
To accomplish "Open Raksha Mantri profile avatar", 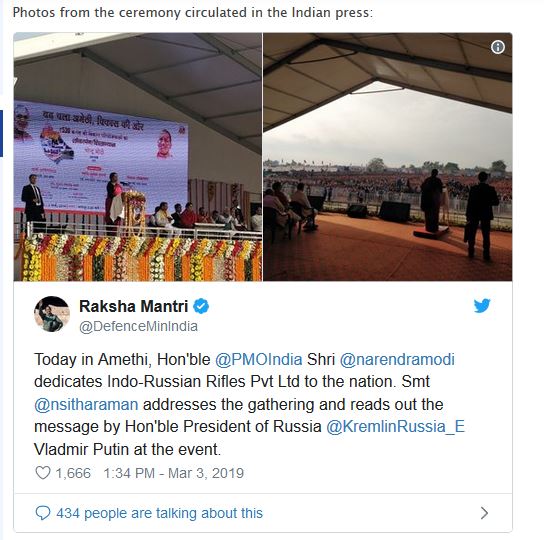I will [52, 314].
